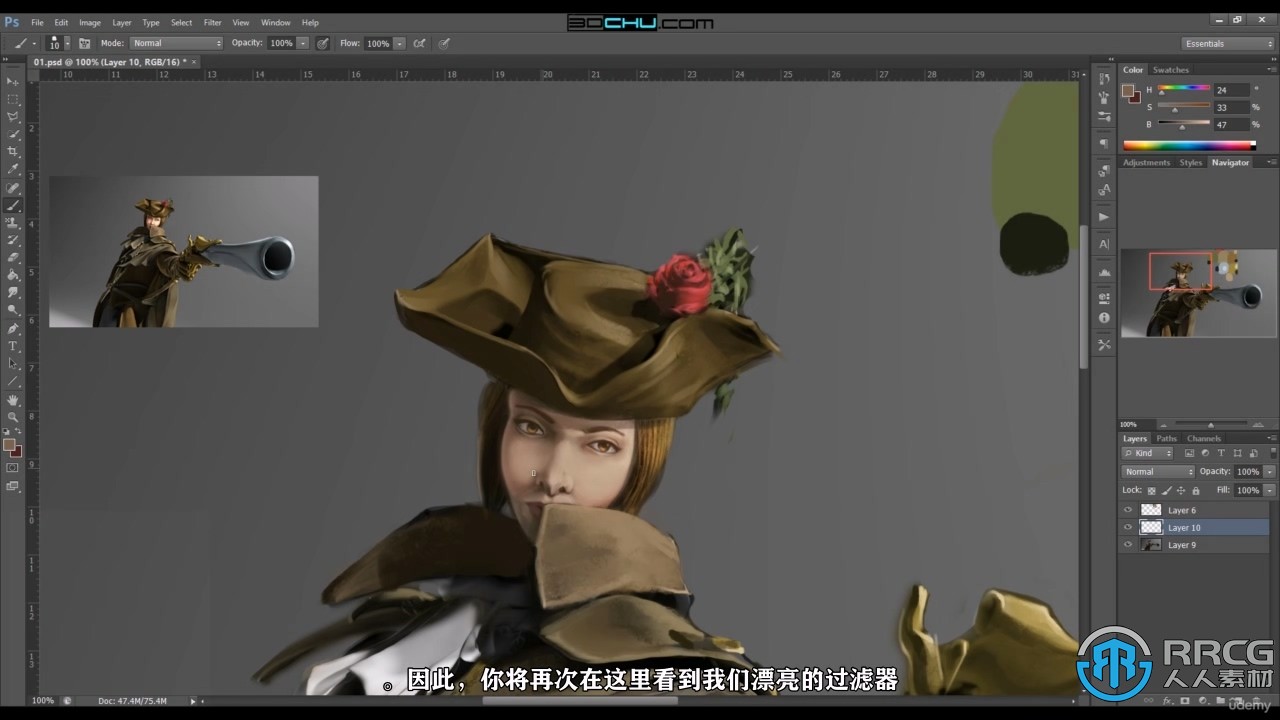Open the Actions panel play icon
The image size is (1280, 720).
click(x=1104, y=216)
